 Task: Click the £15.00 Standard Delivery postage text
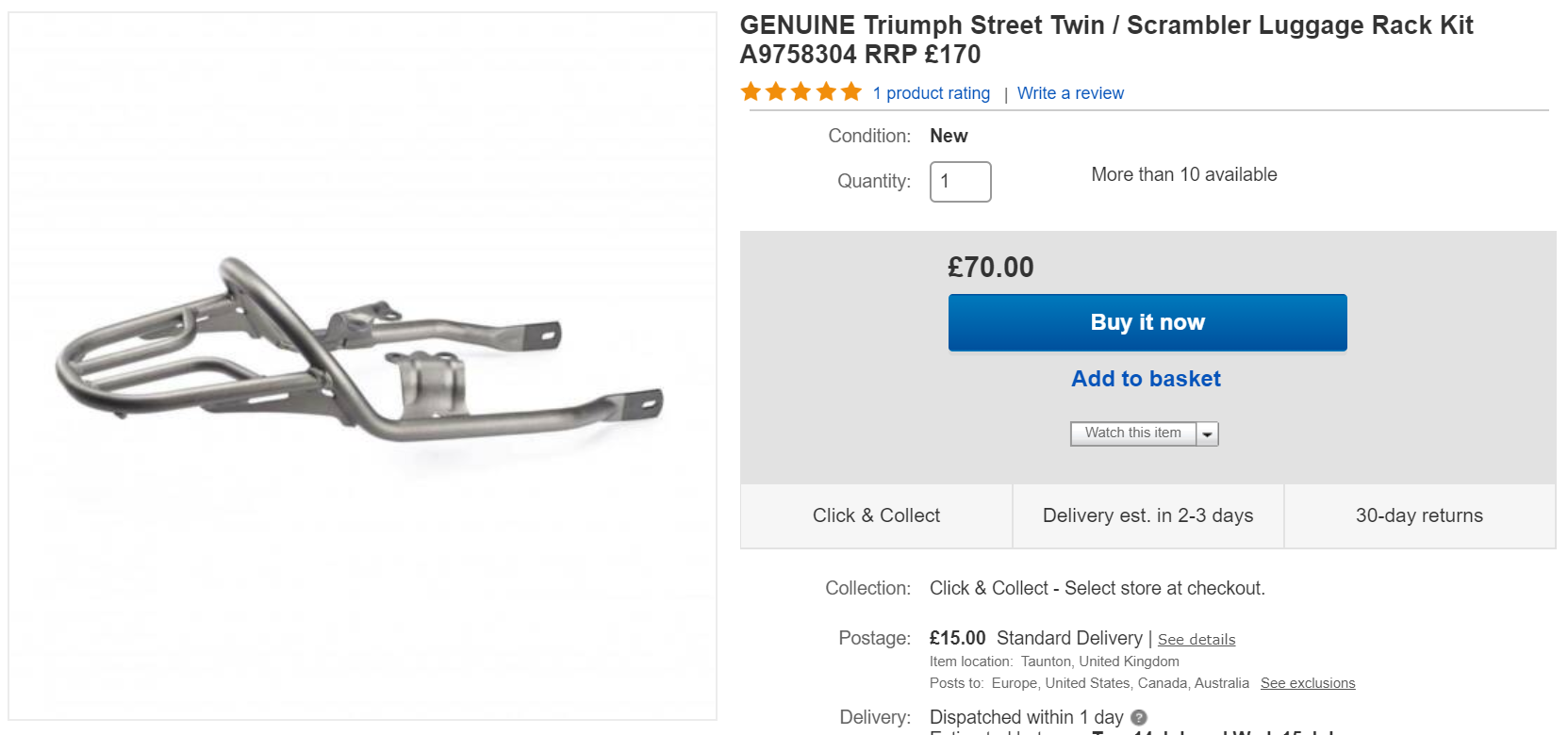(x=1035, y=638)
